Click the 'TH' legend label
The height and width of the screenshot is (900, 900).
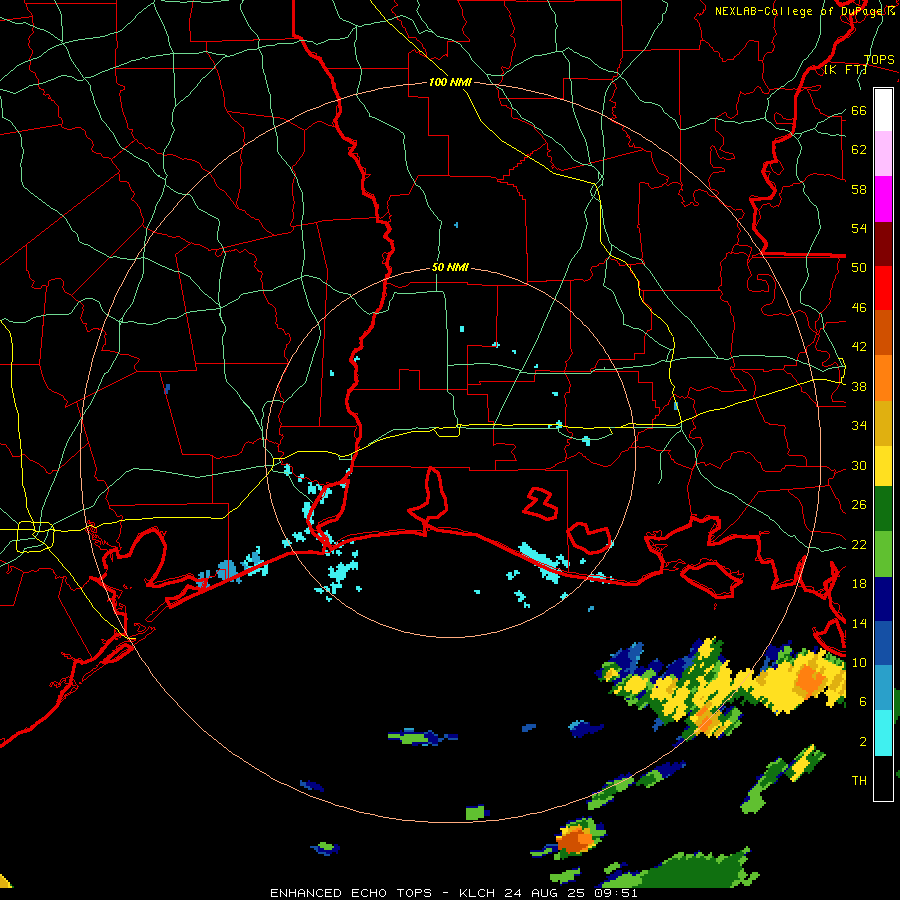click(x=859, y=781)
